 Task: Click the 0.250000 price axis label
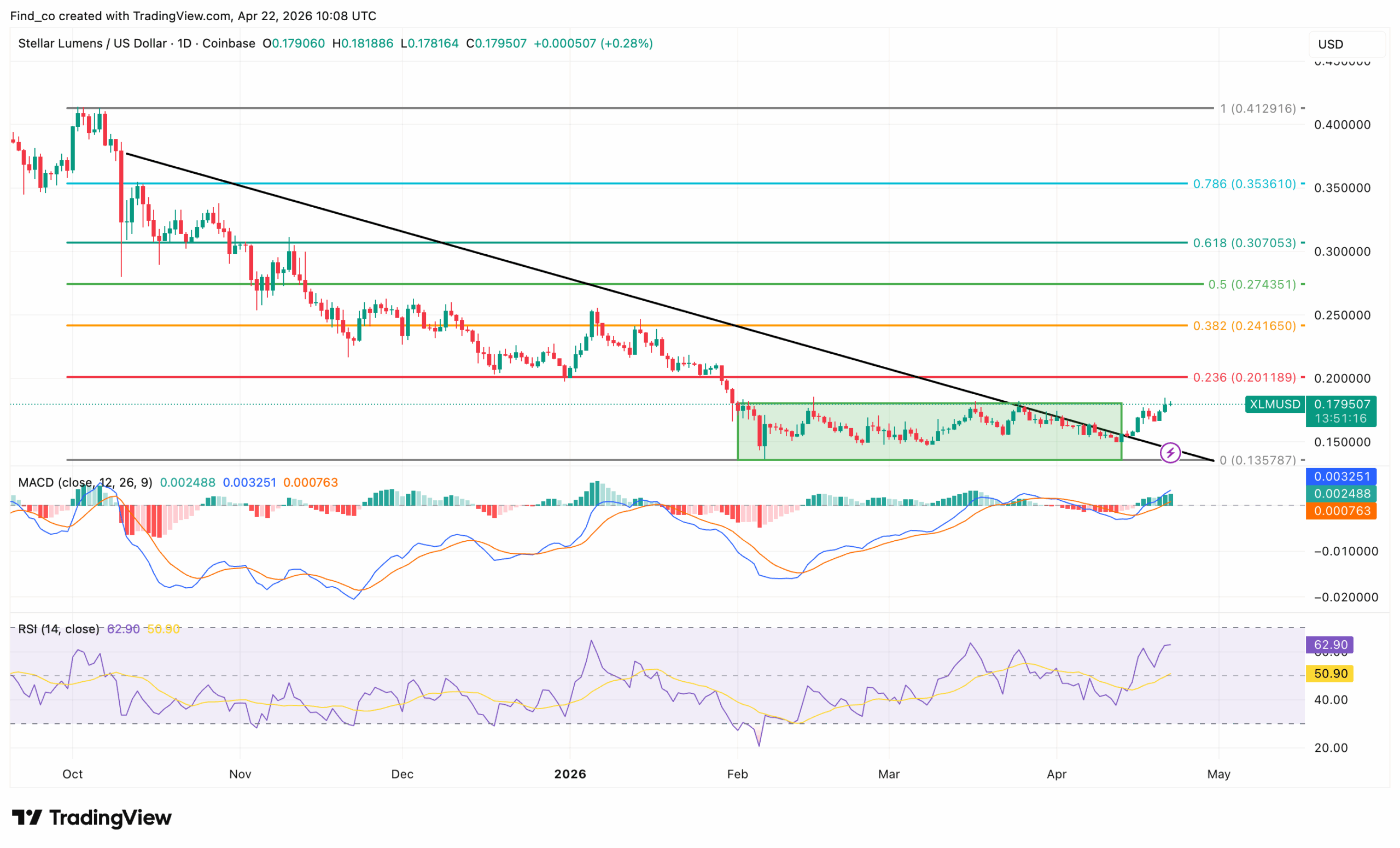[x=1342, y=315]
